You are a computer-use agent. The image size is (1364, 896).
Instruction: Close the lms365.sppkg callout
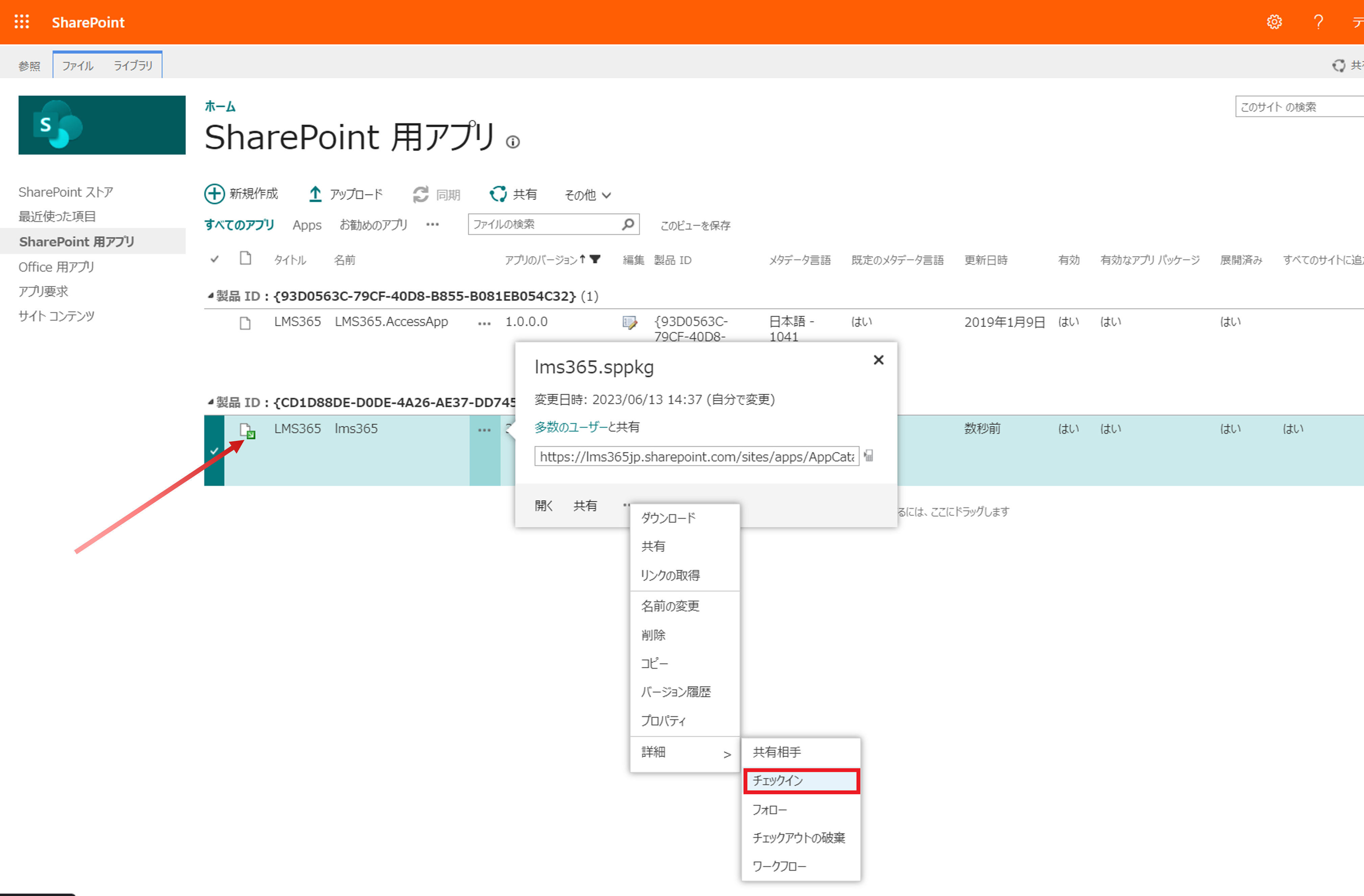click(x=879, y=360)
